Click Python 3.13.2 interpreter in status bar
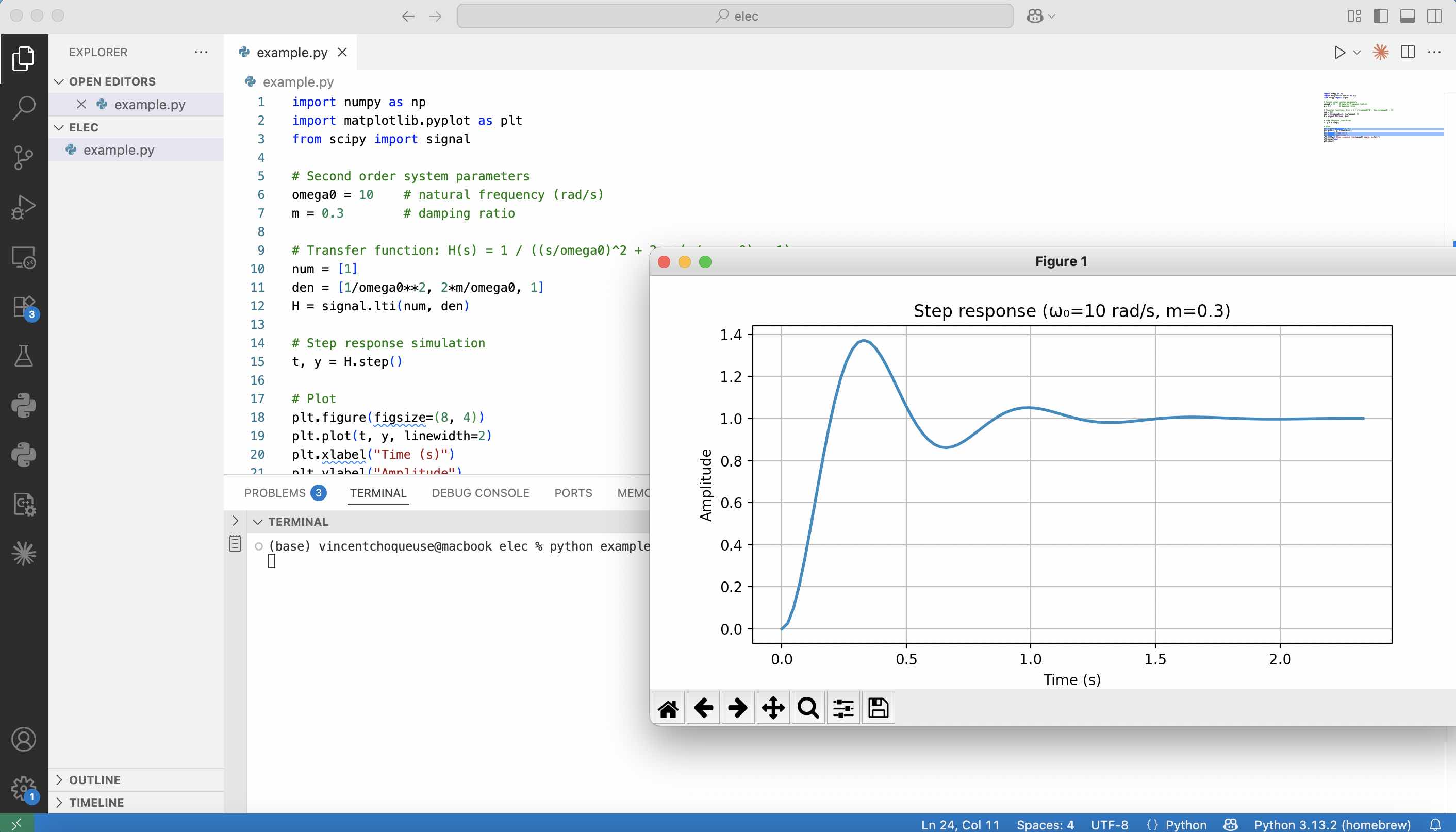The height and width of the screenshot is (832, 1456). [x=1332, y=825]
